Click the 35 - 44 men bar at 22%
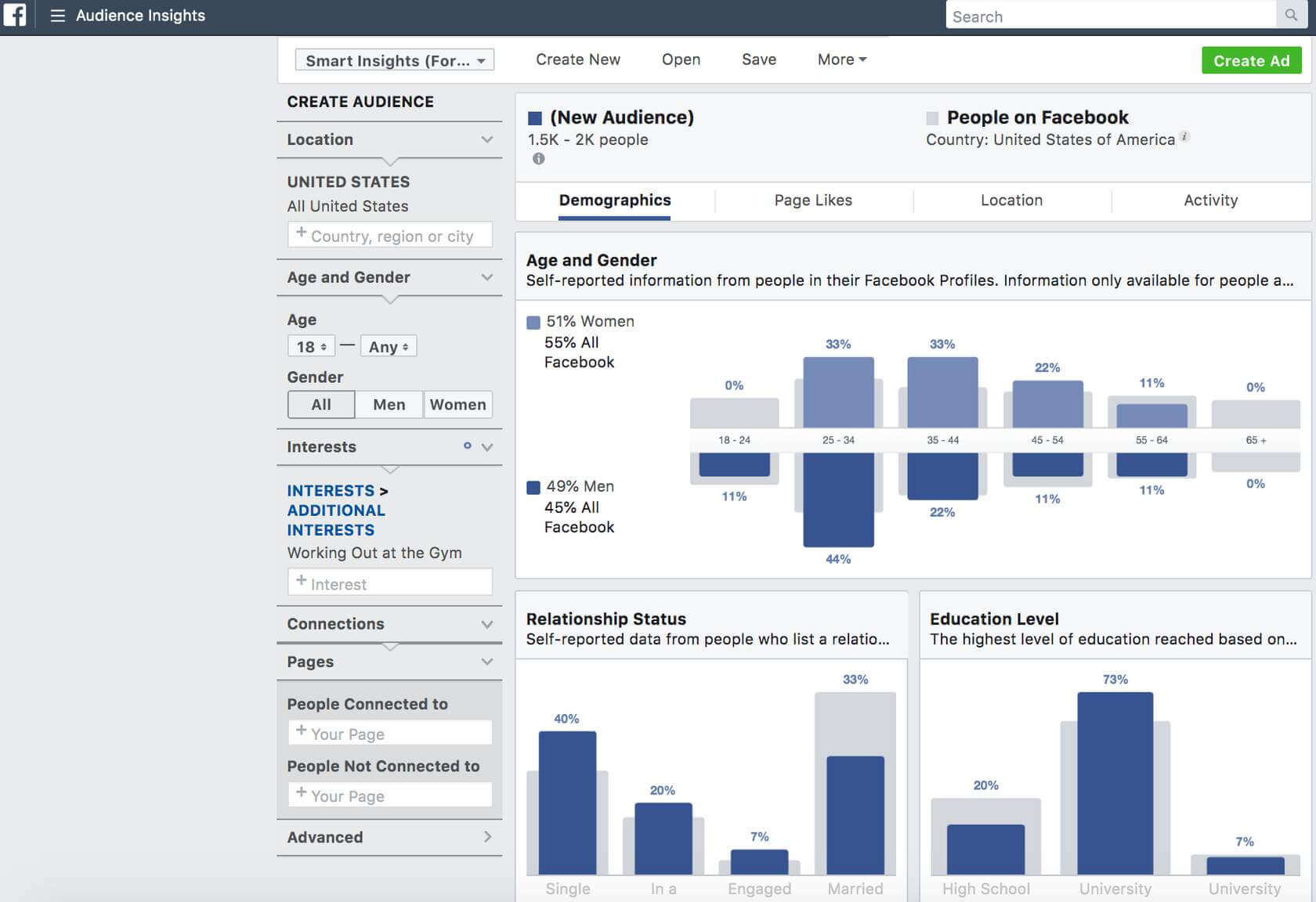 pos(942,476)
